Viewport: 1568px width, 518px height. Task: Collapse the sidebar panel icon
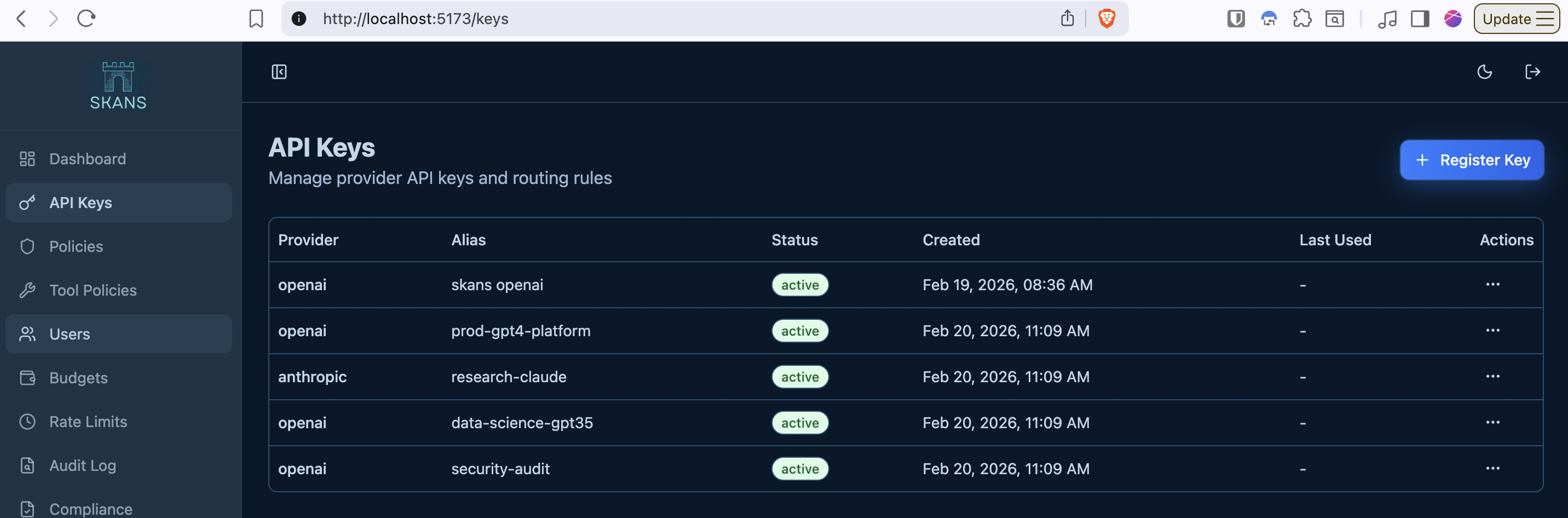pos(279,72)
